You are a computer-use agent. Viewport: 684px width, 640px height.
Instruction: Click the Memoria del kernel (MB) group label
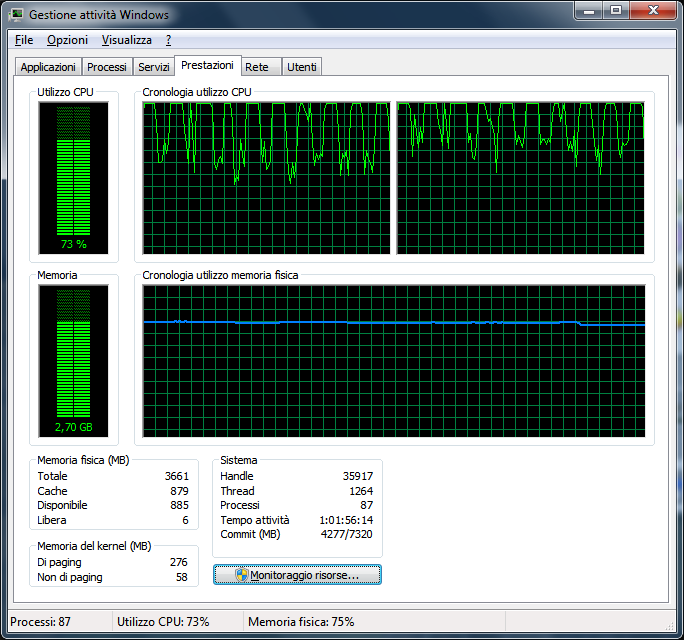point(94,546)
